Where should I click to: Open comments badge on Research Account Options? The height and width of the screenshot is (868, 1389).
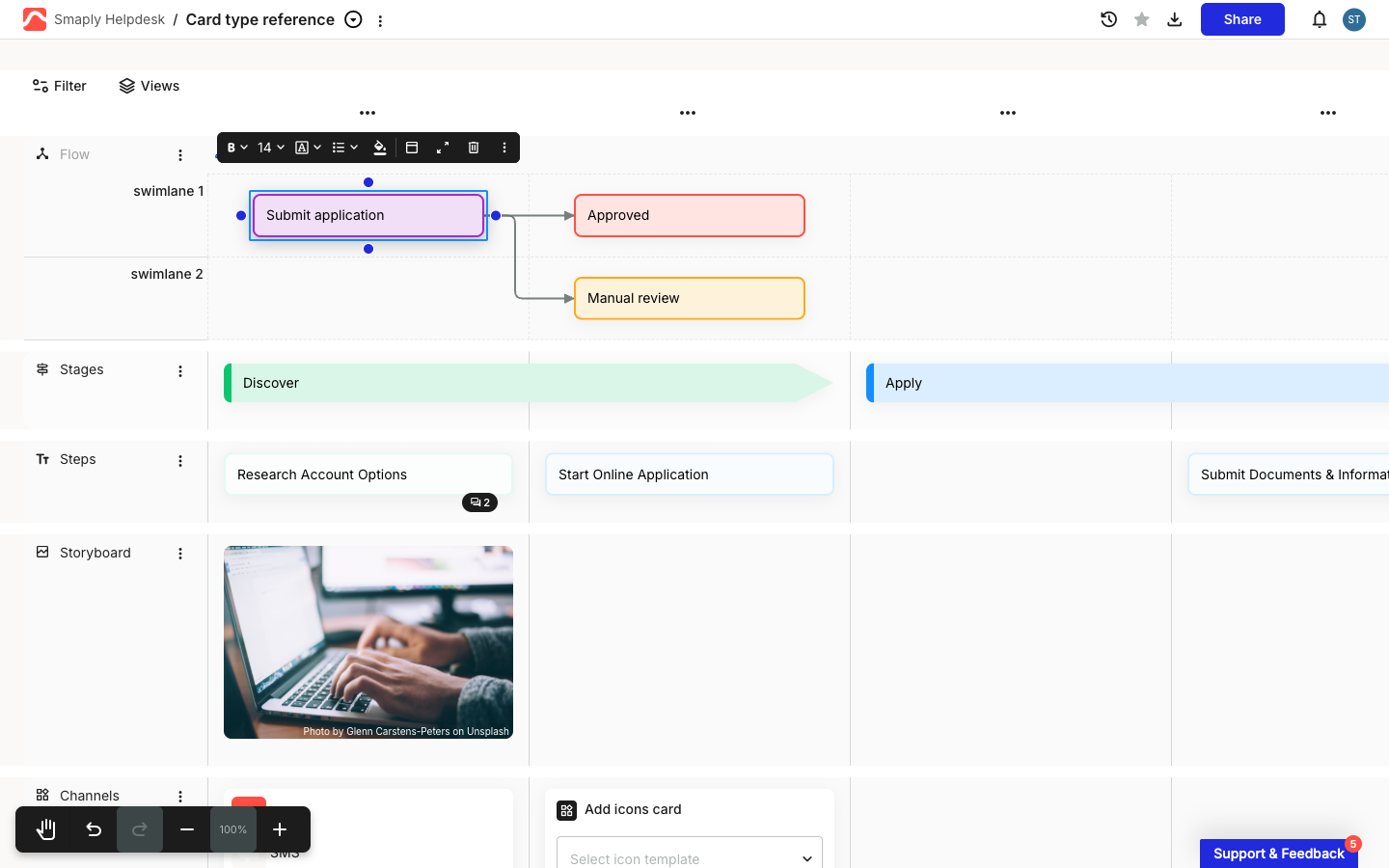479,502
